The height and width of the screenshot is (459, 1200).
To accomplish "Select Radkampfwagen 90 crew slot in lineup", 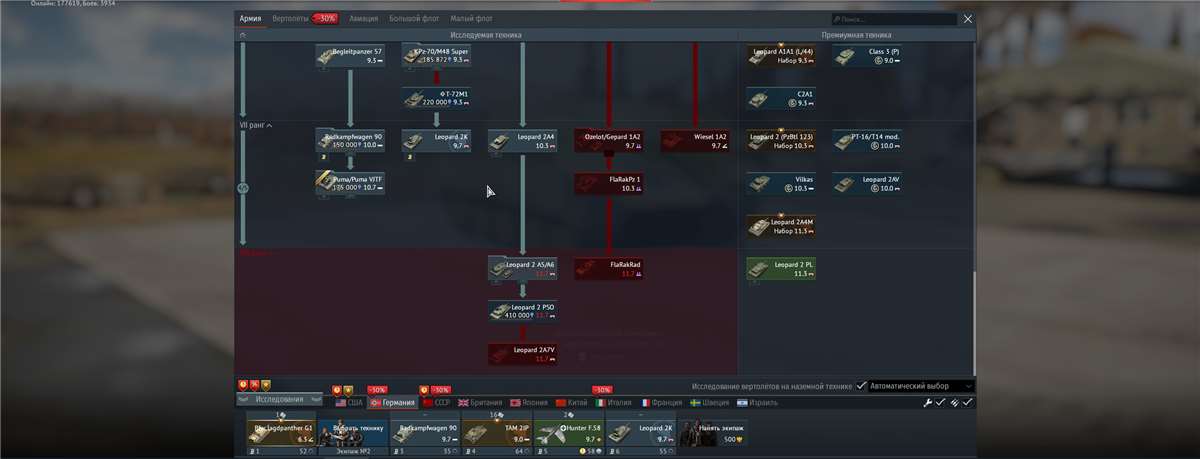I will pyautogui.click(x=425, y=432).
